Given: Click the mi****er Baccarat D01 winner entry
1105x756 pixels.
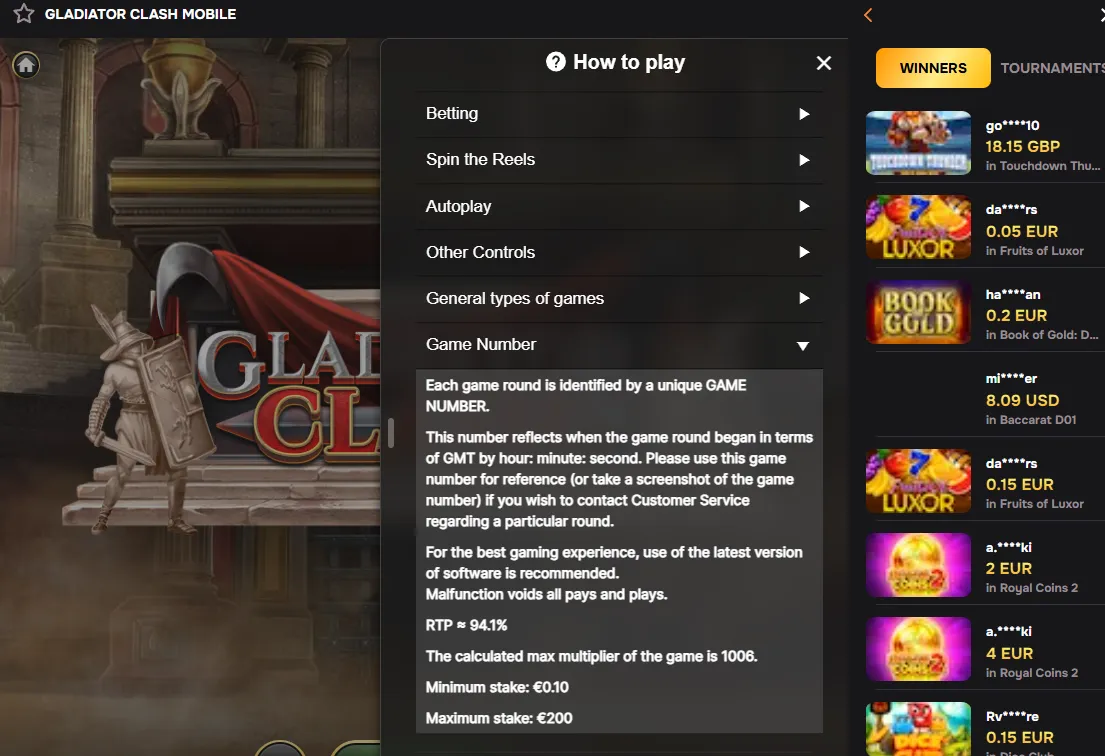Looking at the screenshot, I should tap(985, 399).
